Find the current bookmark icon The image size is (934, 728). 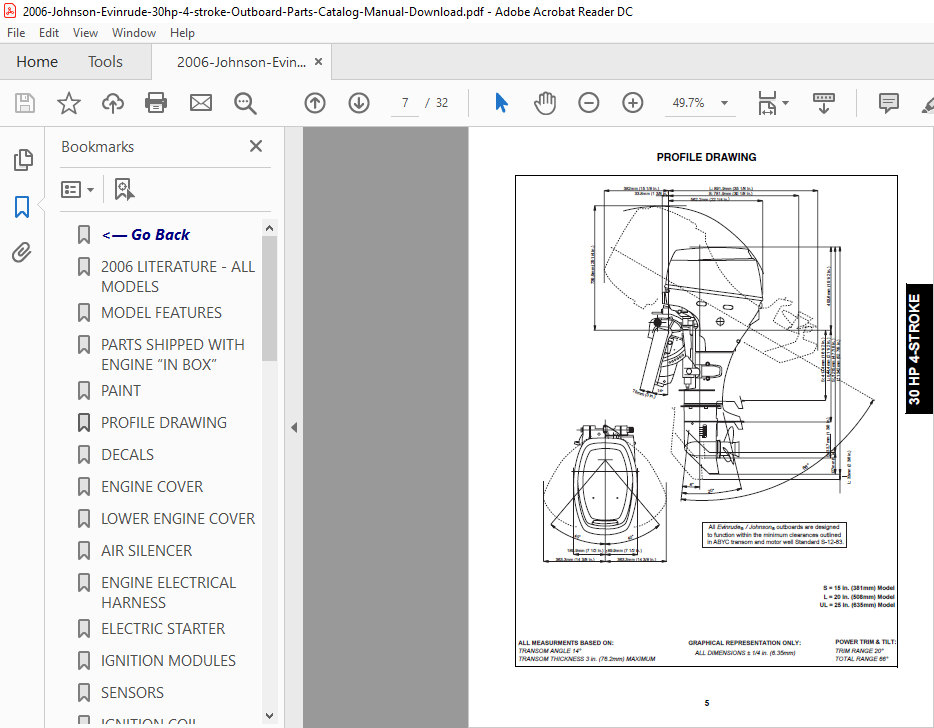(124, 189)
